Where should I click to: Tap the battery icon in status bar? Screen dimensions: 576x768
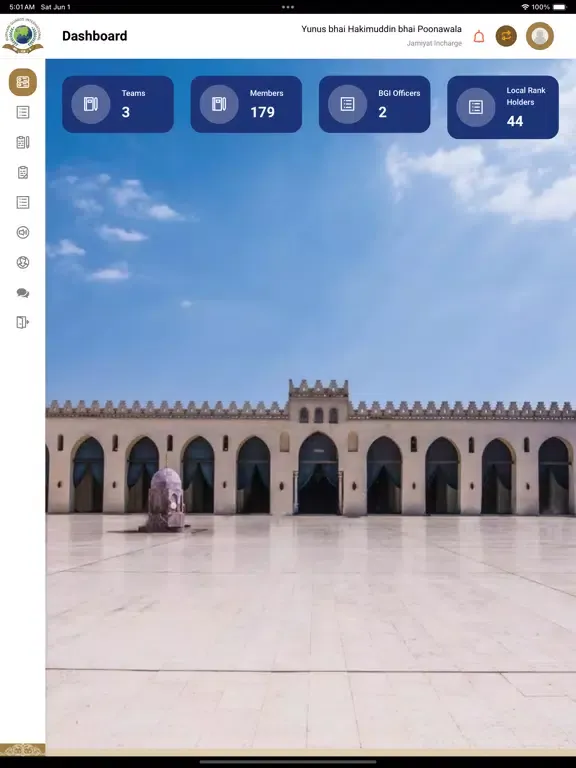pos(560,7)
